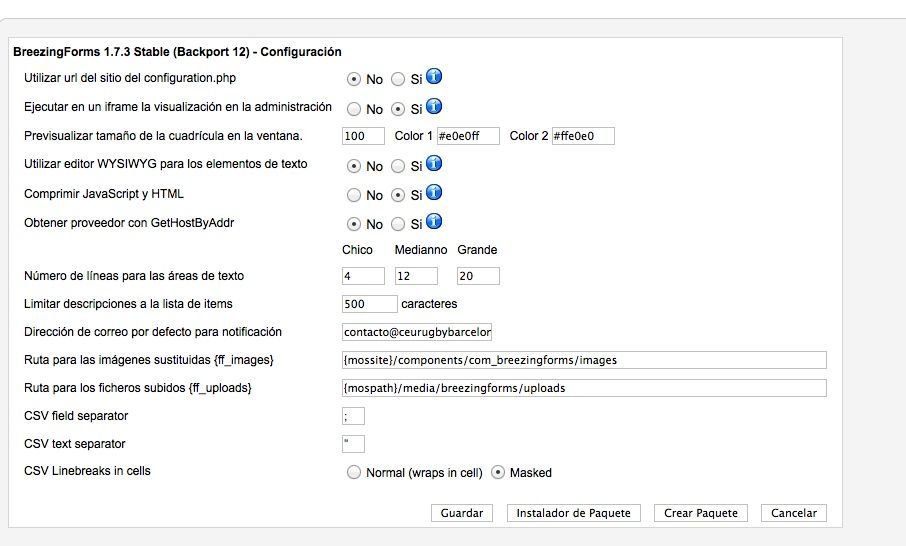The image size is (906, 546).
Task: Click 'Número de líneas para las áreas de texto' label
Action: click(x=134, y=276)
